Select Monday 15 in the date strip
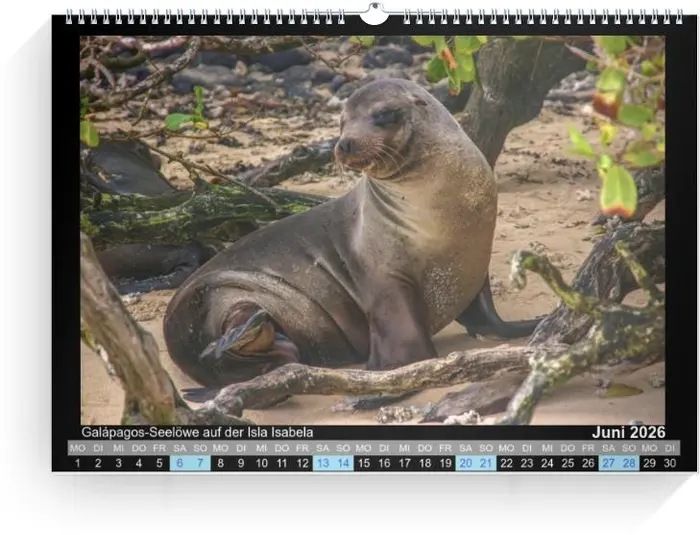This screenshot has width=700, height=535. click(x=364, y=463)
